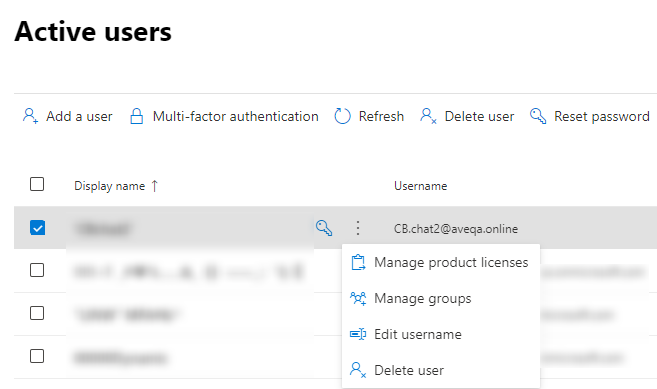Check the second user row checkbox
Viewport: 657px width, 389px height.
[x=37, y=270]
